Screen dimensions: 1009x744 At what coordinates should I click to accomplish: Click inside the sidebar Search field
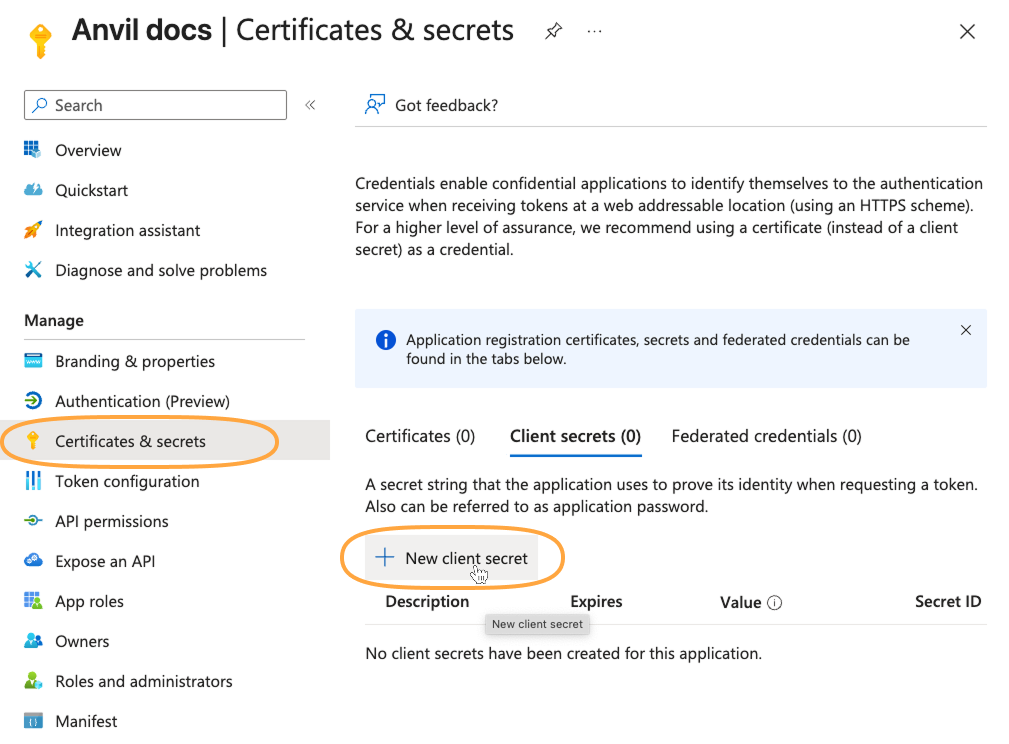tap(155, 105)
